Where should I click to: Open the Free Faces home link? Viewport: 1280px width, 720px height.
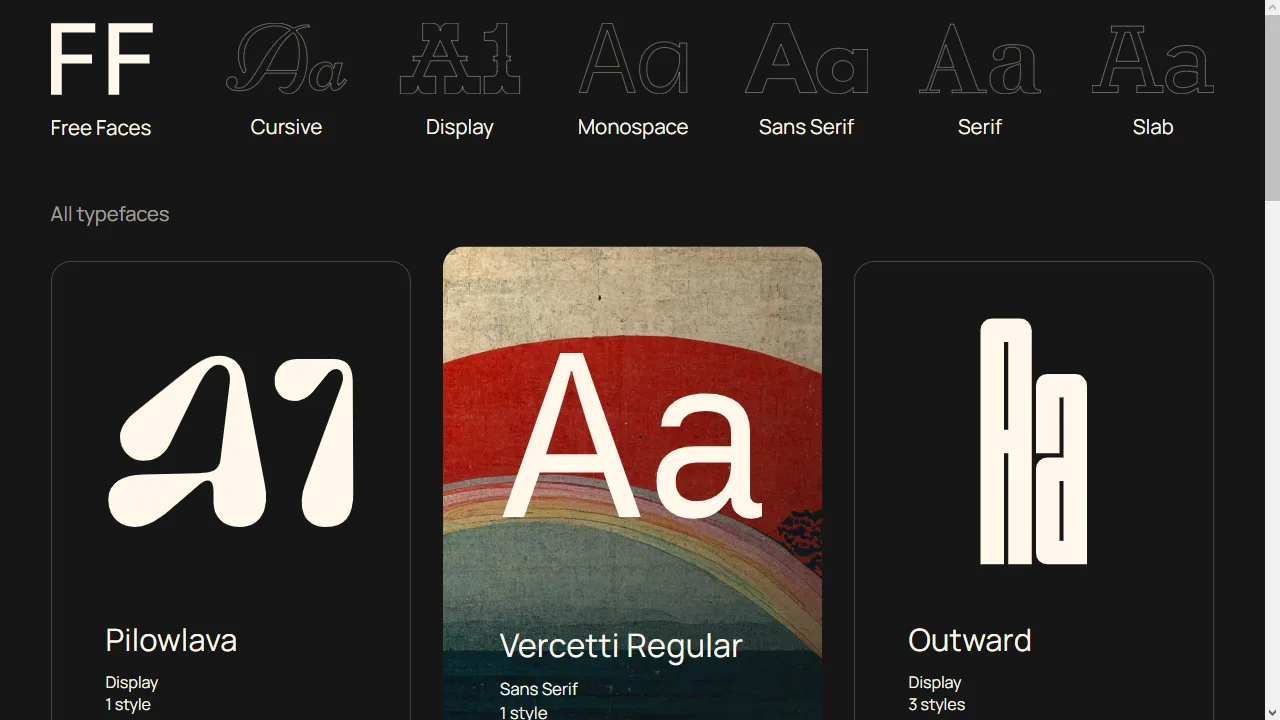tap(101, 128)
